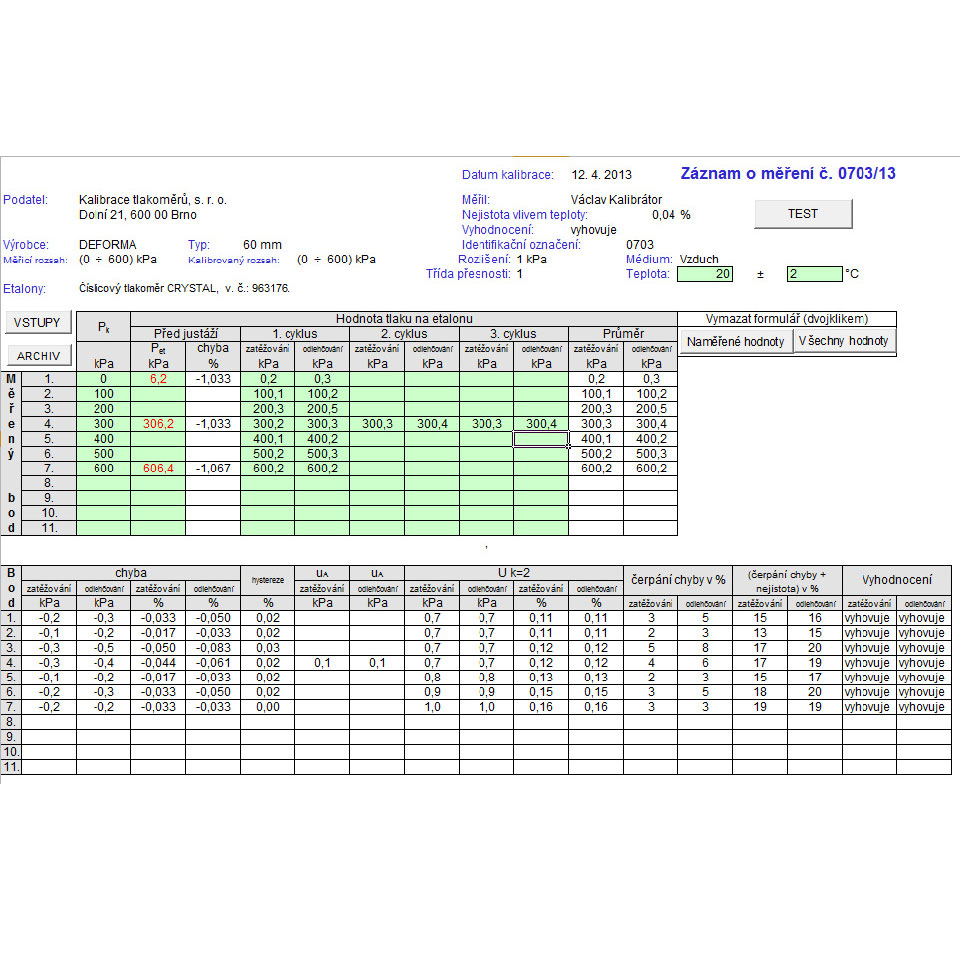Click the value 13 in results row 2
The image size is (961, 961).
click(x=760, y=632)
